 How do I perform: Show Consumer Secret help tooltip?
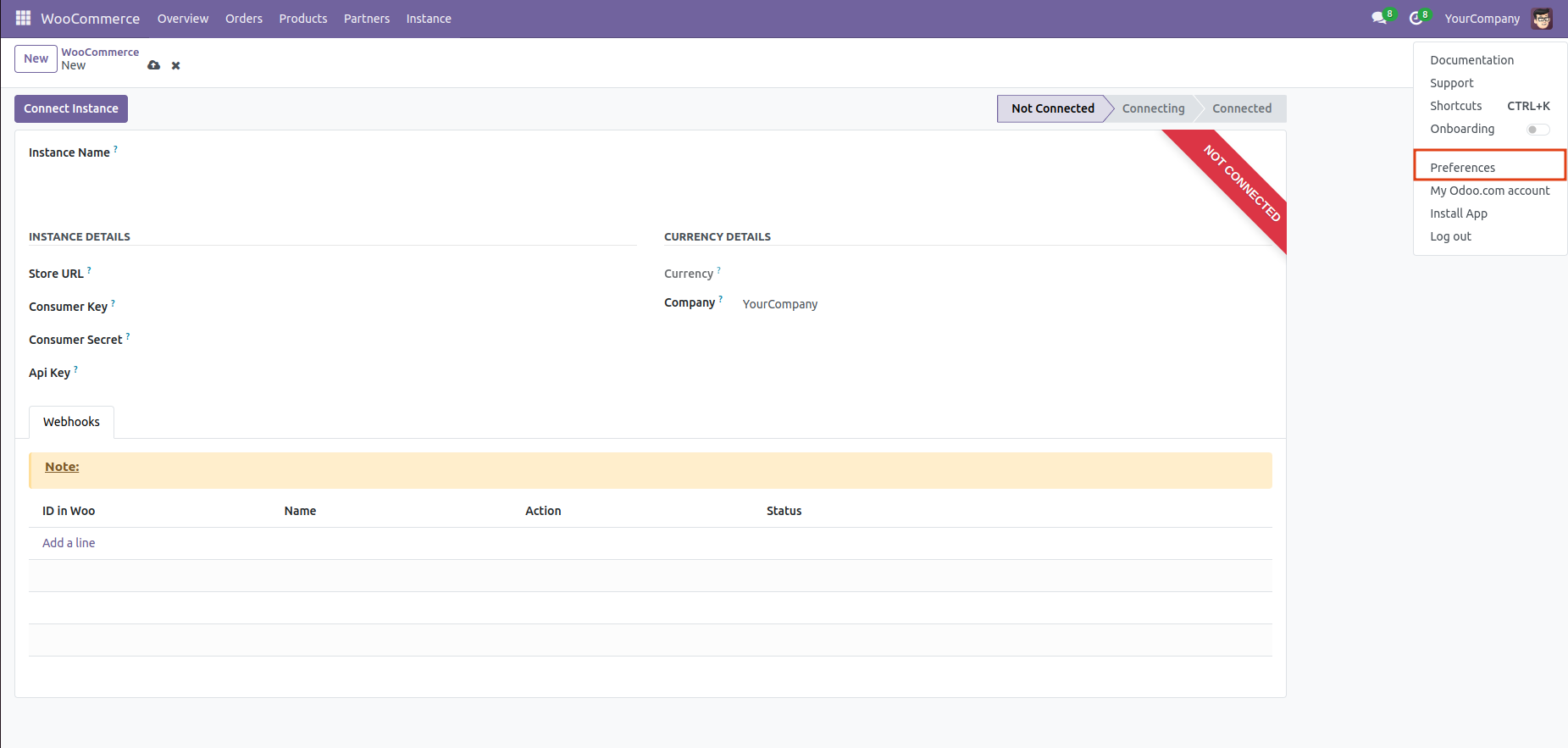(x=128, y=335)
